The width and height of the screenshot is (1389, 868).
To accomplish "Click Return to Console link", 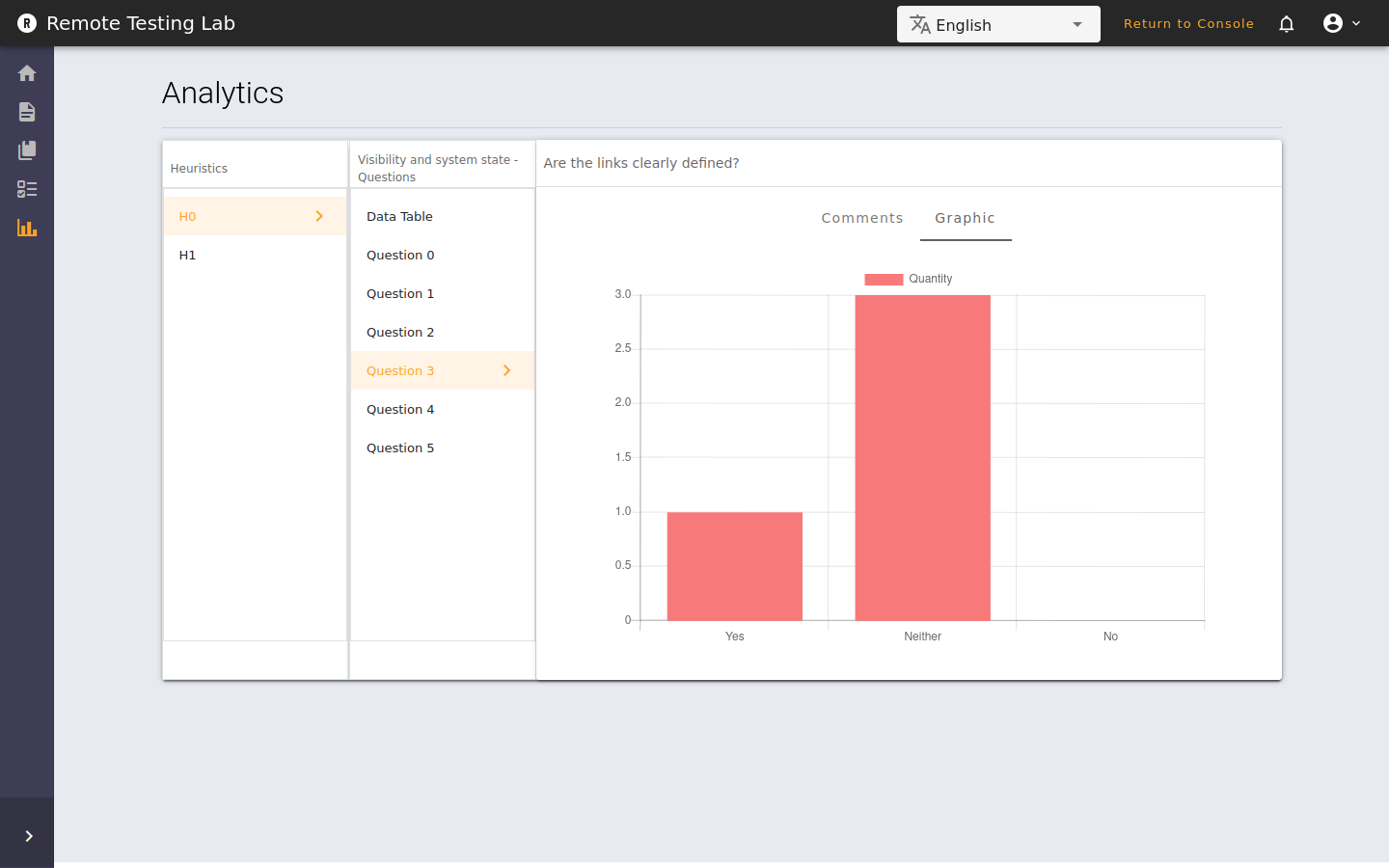I will [x=1188, y=24].
